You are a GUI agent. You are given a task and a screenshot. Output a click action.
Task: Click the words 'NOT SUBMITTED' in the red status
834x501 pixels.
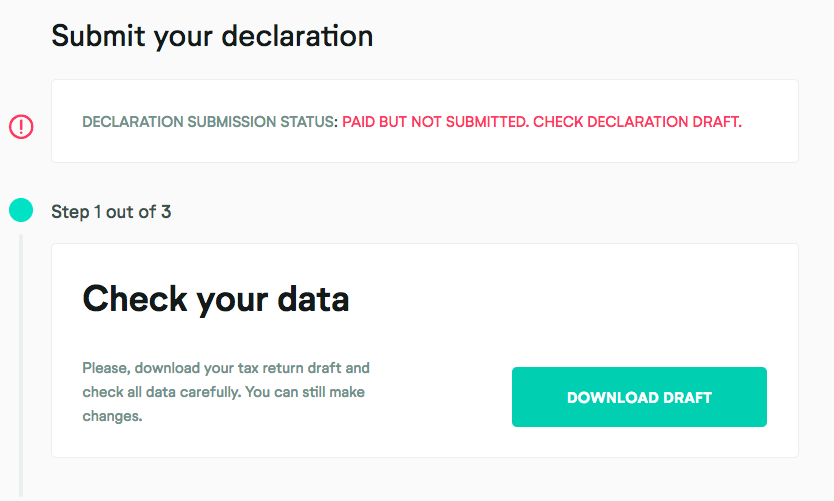pos(475,122)
